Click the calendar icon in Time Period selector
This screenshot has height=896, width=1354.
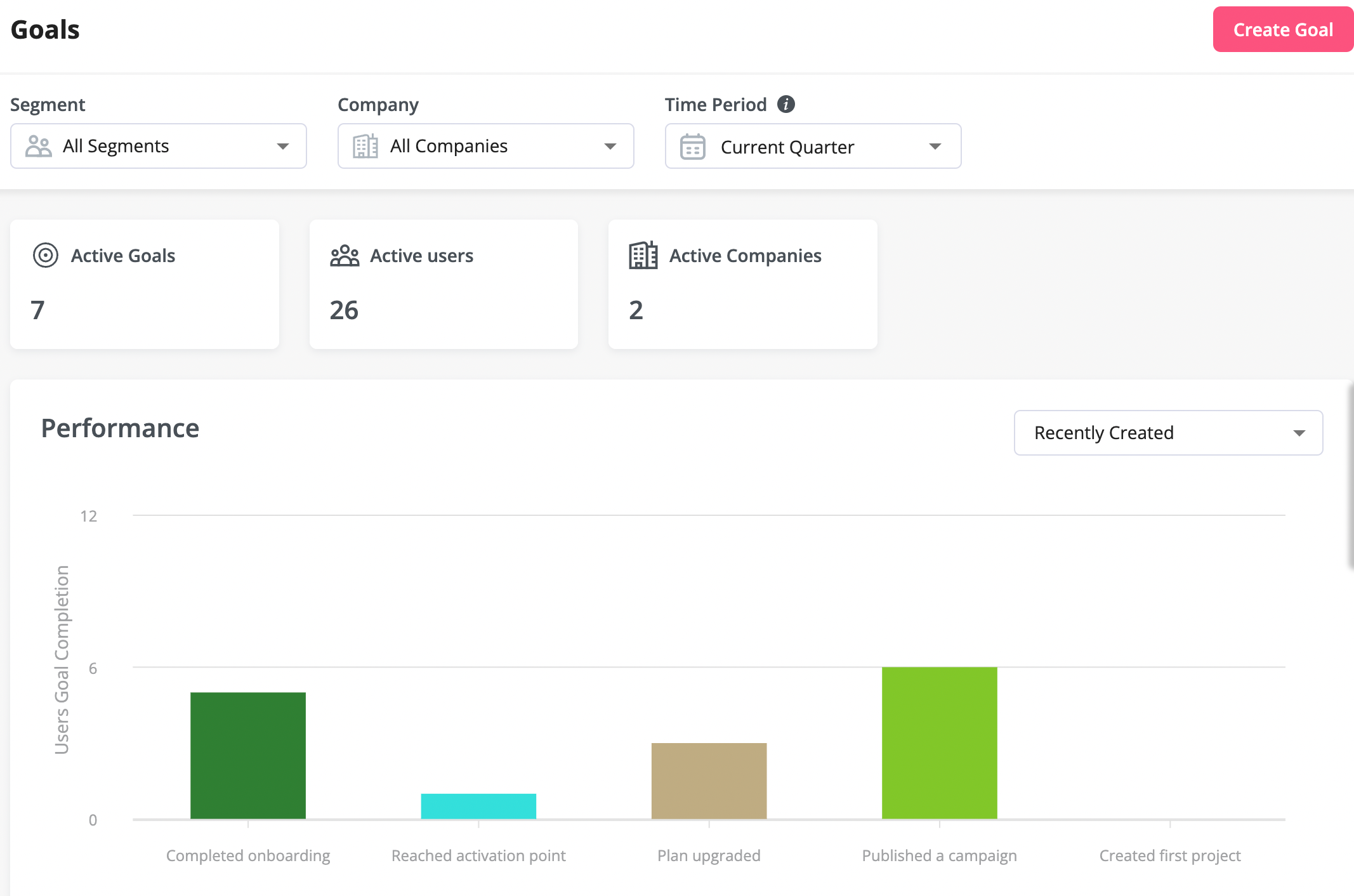coord(692,146)
